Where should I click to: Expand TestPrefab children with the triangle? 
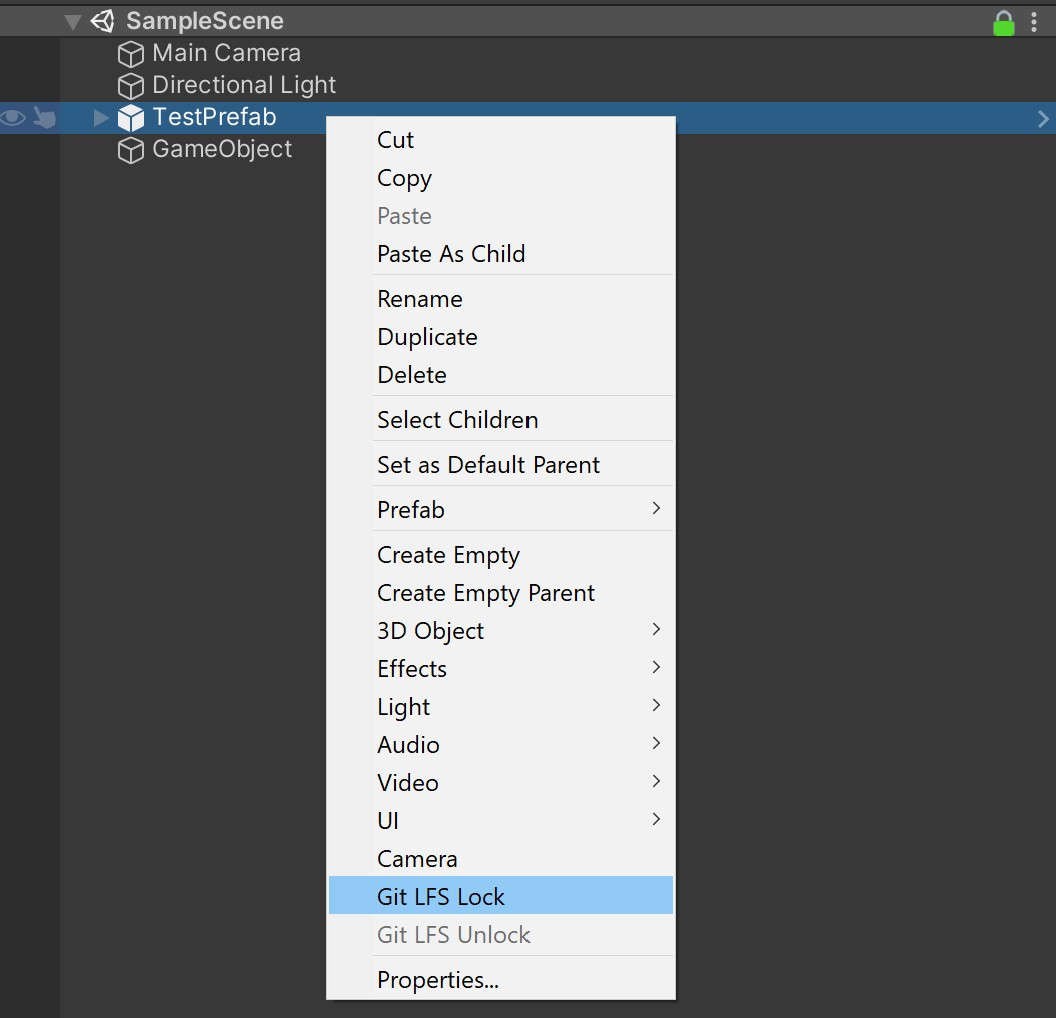click(100, 118)
